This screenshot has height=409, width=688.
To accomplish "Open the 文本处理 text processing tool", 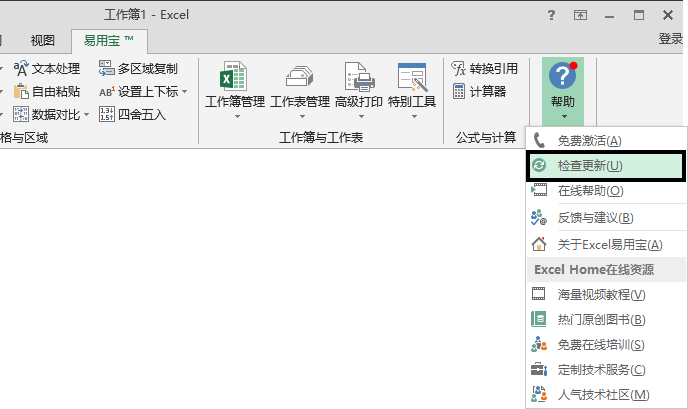I will point(47,68).
